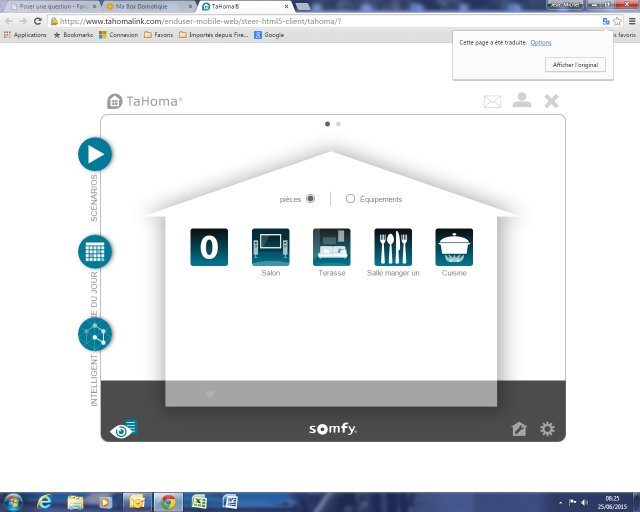
Task: Open the Scenarios play icon
Action: (x=95, y=154)
